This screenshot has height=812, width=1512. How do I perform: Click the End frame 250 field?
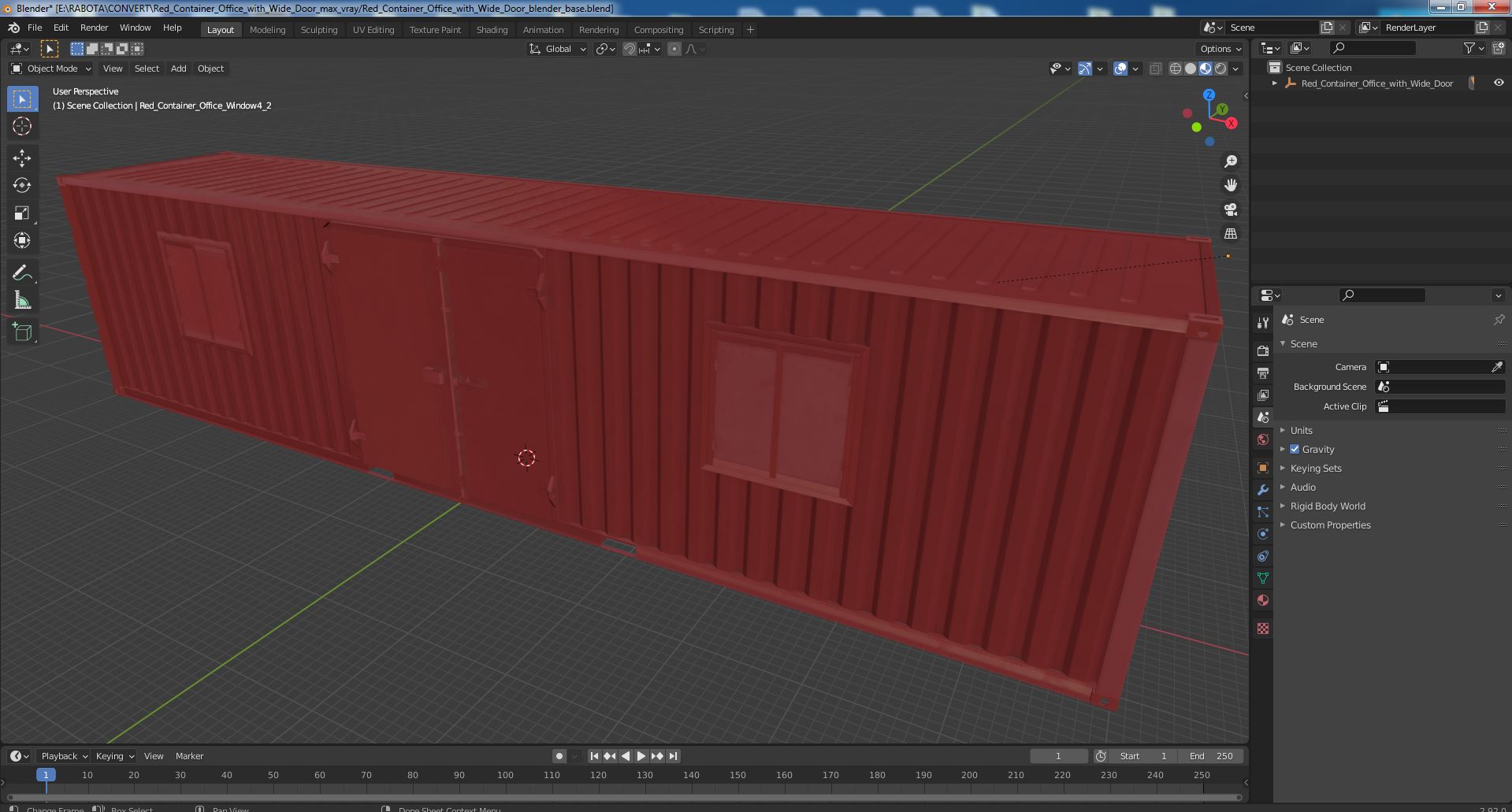click(x=1211, y=756)
